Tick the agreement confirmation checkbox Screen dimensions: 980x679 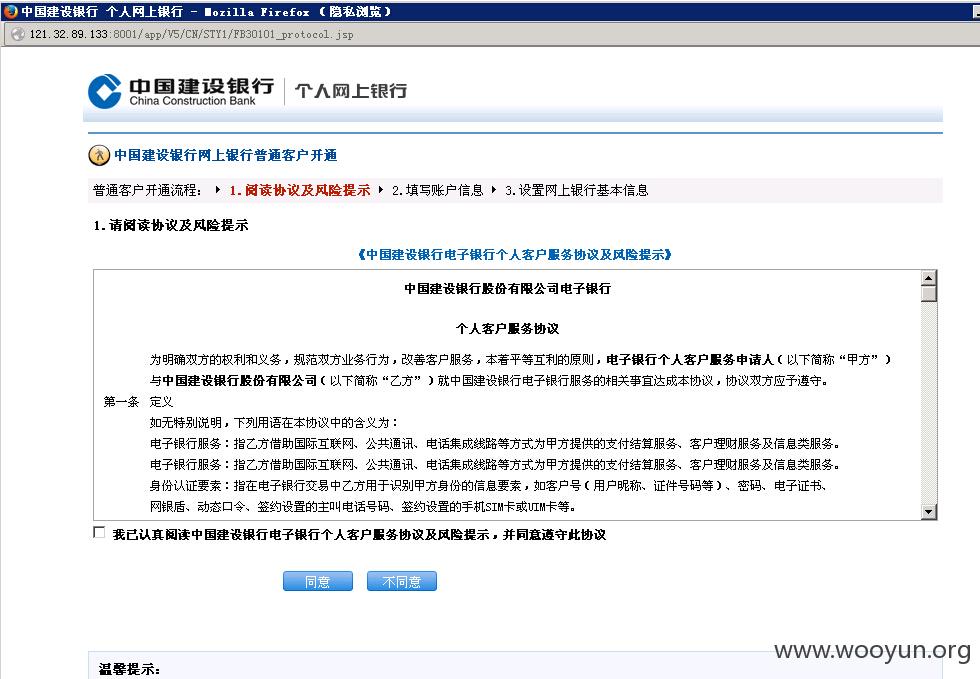coord(99,532)
